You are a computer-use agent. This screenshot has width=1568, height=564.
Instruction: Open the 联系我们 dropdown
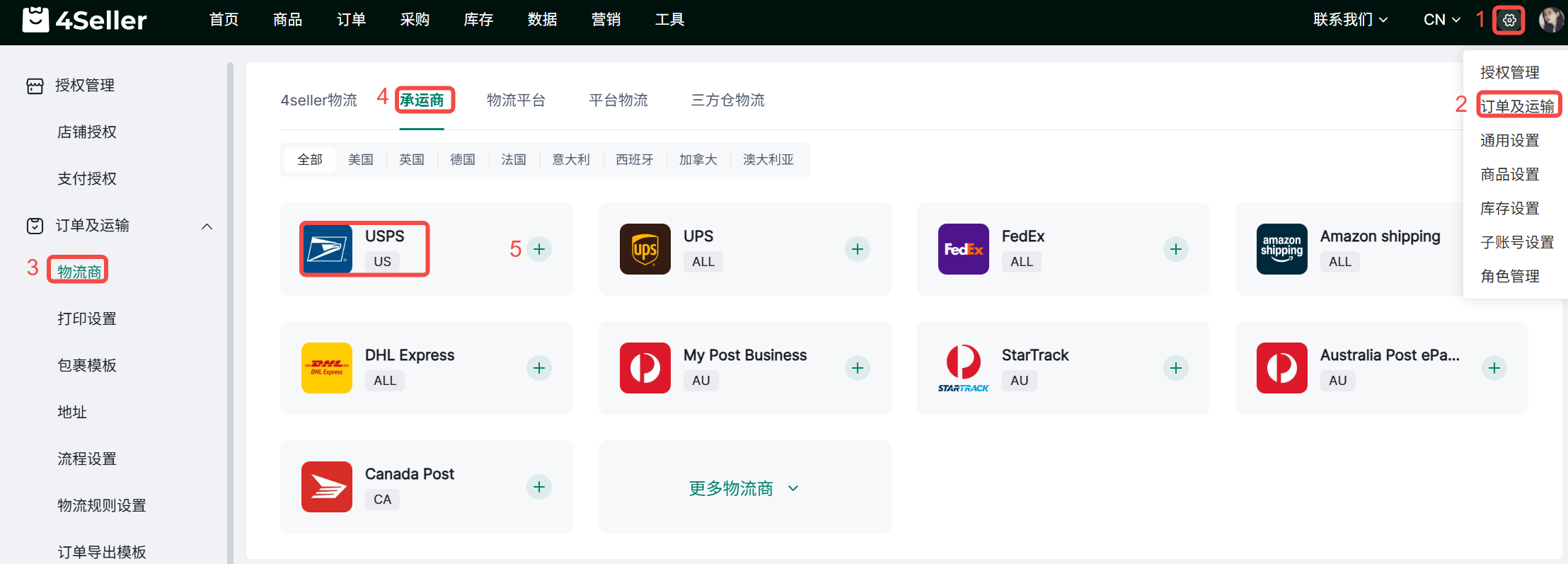click(1350, 20)
